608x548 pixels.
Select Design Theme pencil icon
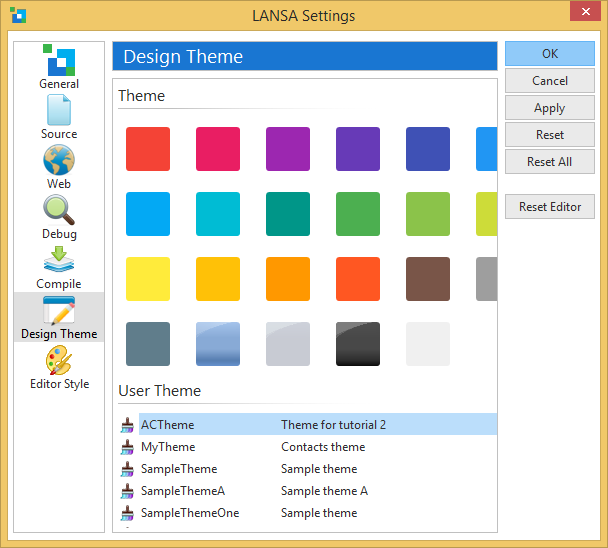tap(59, 310)
